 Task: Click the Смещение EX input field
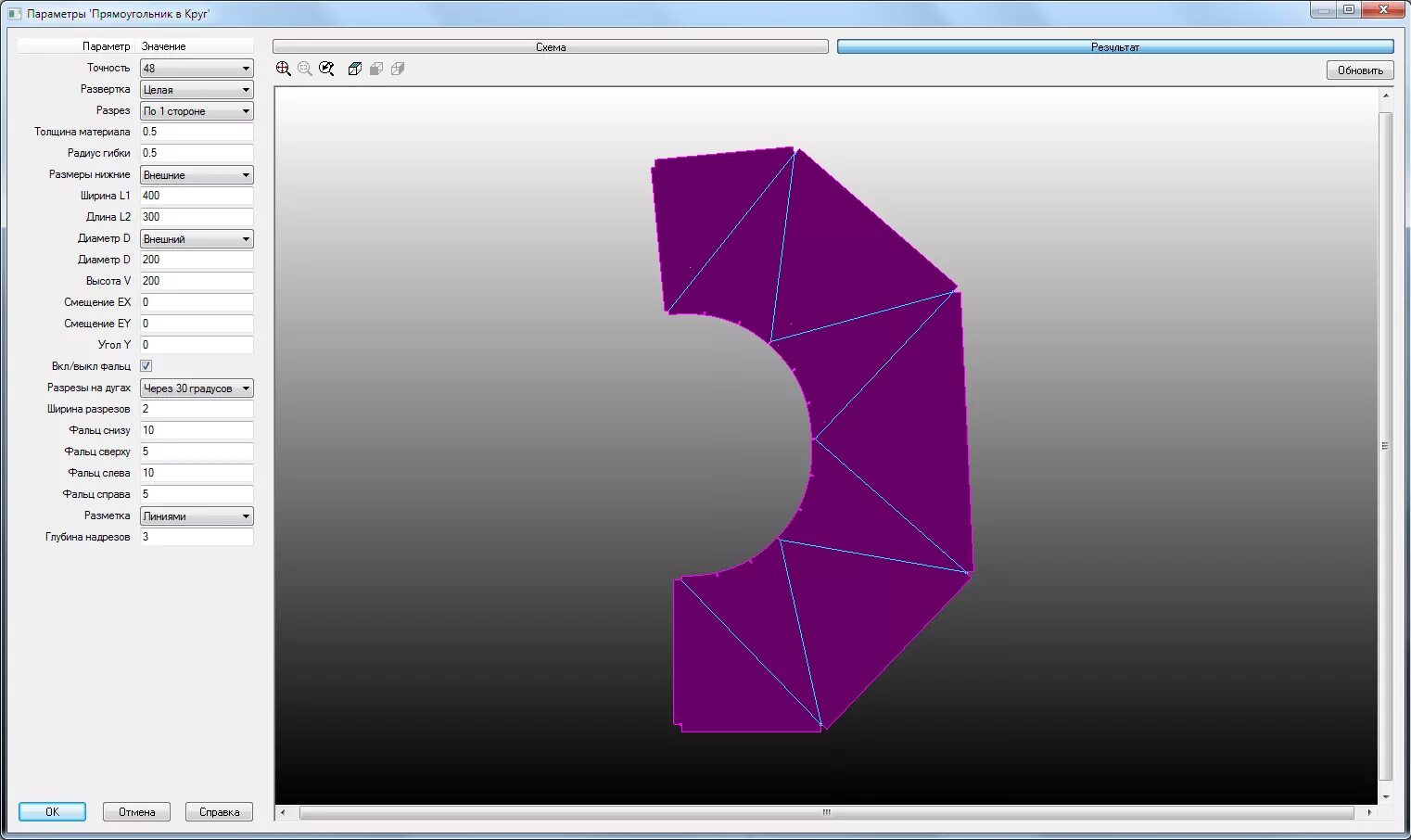point(197,302)
